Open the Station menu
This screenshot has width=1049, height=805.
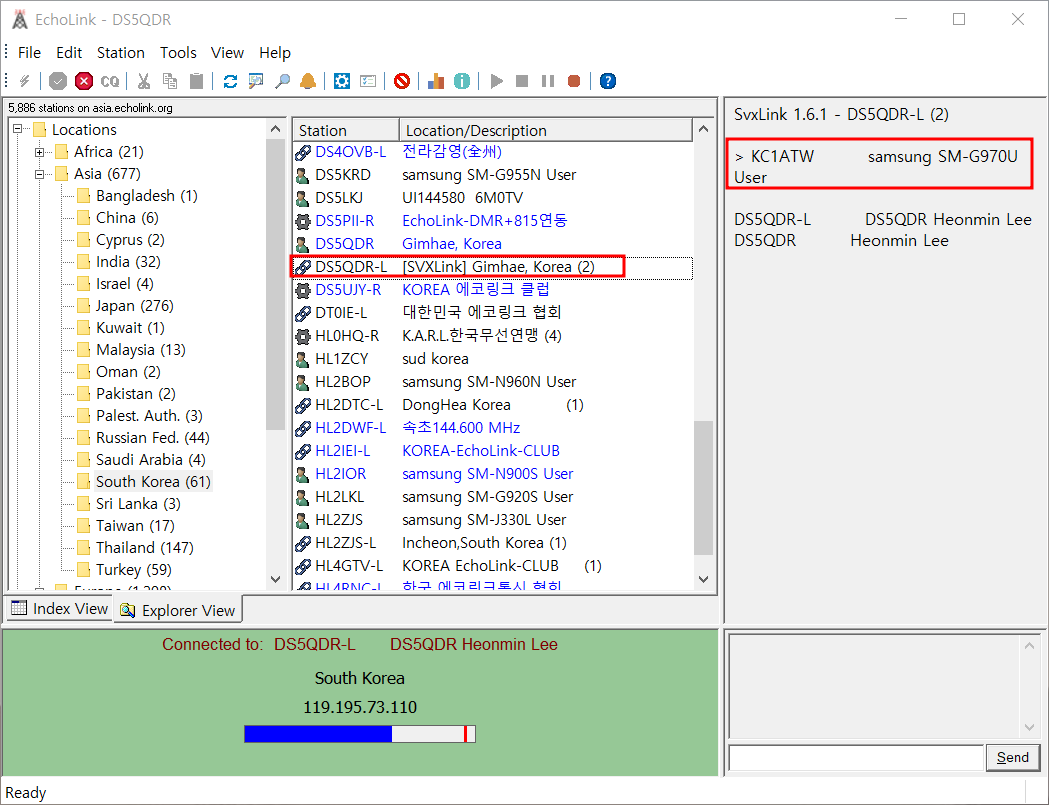[120, 52]
